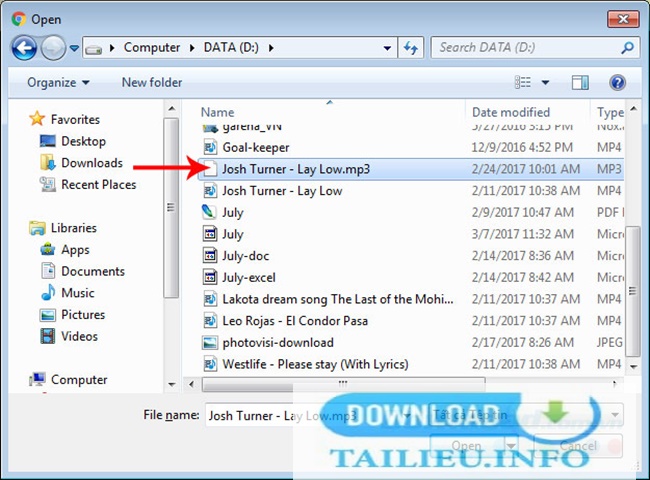Image resolution: width=650 pixels, height=480 pixels.
Task: Open the Documents library
Action: [93, 271]
